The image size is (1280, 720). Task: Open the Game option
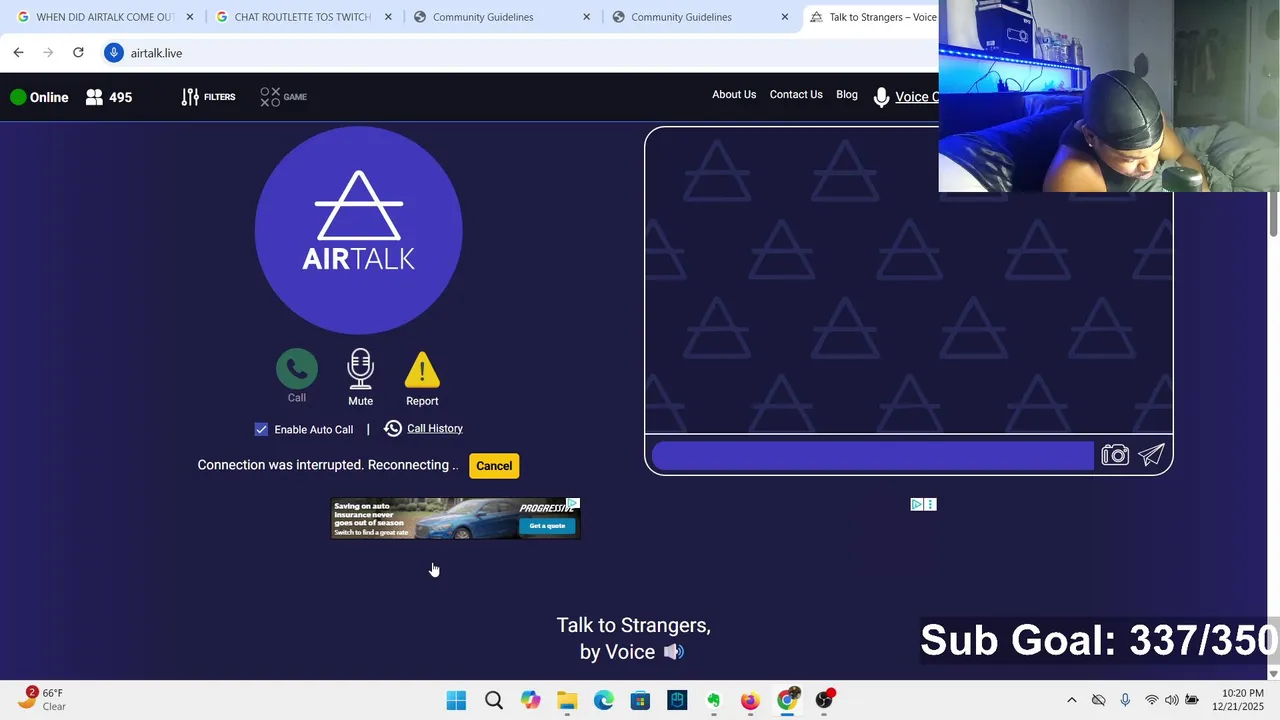click(x=283, y=97)
